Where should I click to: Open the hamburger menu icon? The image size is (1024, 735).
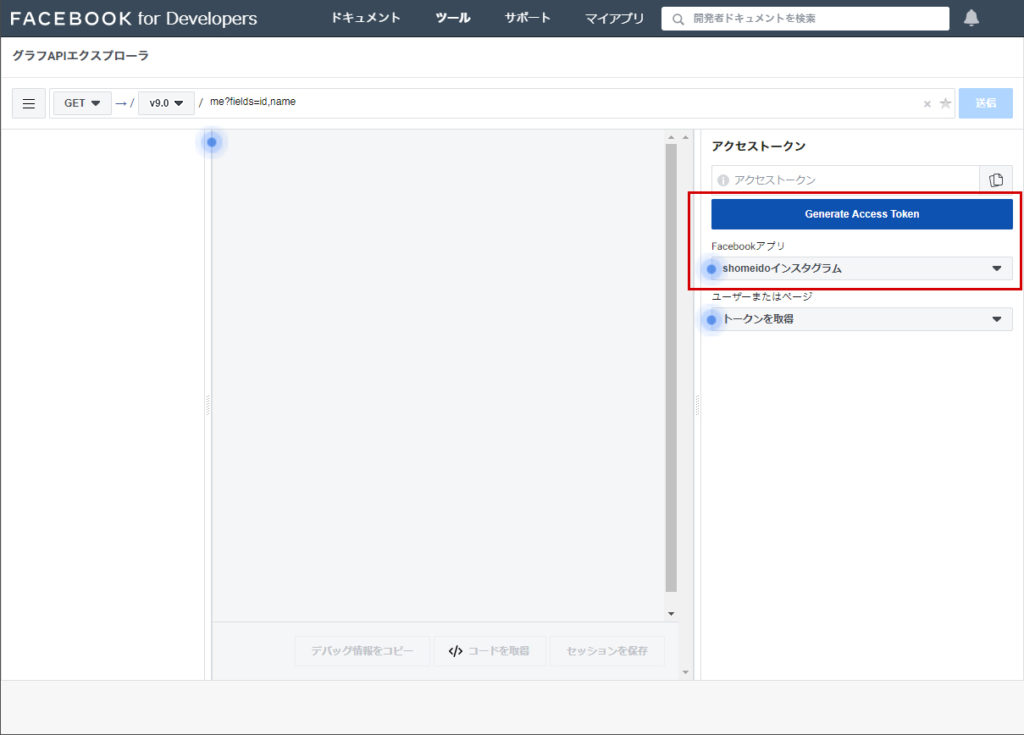[29, 104]
